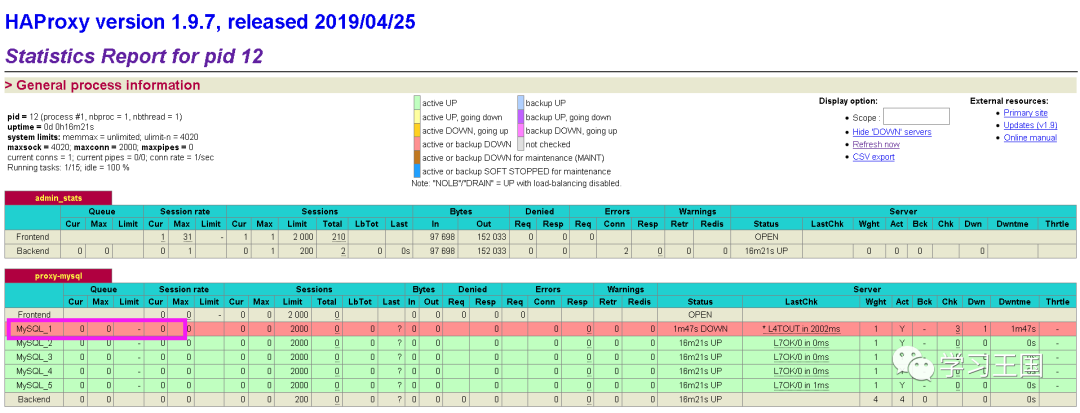This screenshot has width=1080, height=413.
Task: Click the MySQL_1 Chk value '3'
Action: pos(958,329)
